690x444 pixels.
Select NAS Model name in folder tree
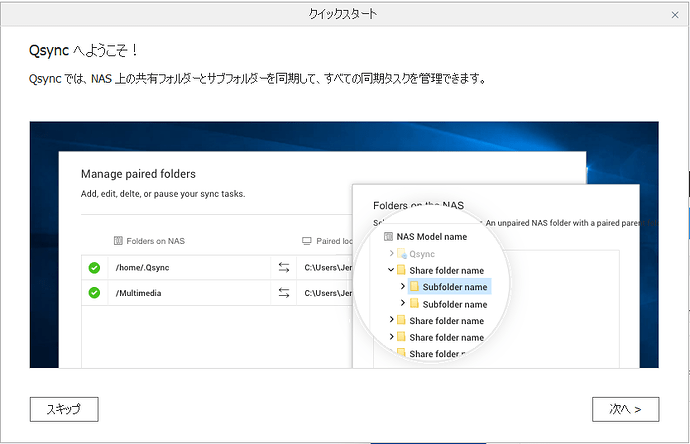coord(432,237)
